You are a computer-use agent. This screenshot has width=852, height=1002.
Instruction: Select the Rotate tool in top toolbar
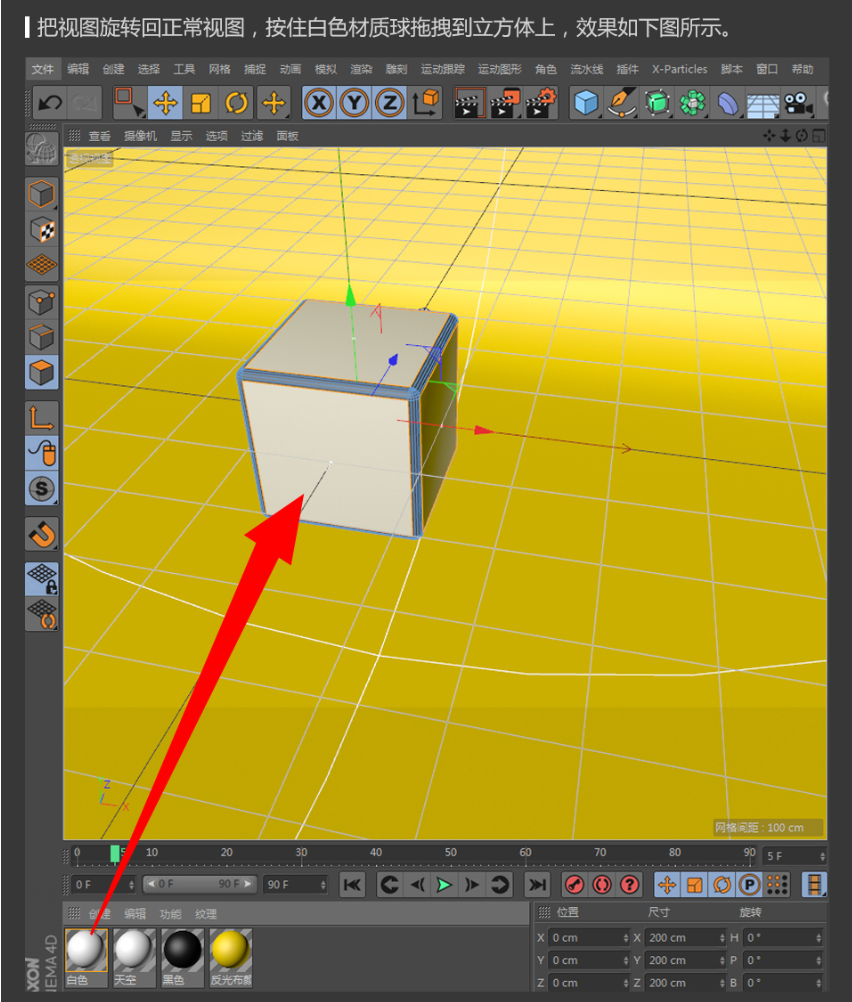(x=237, y=102)
